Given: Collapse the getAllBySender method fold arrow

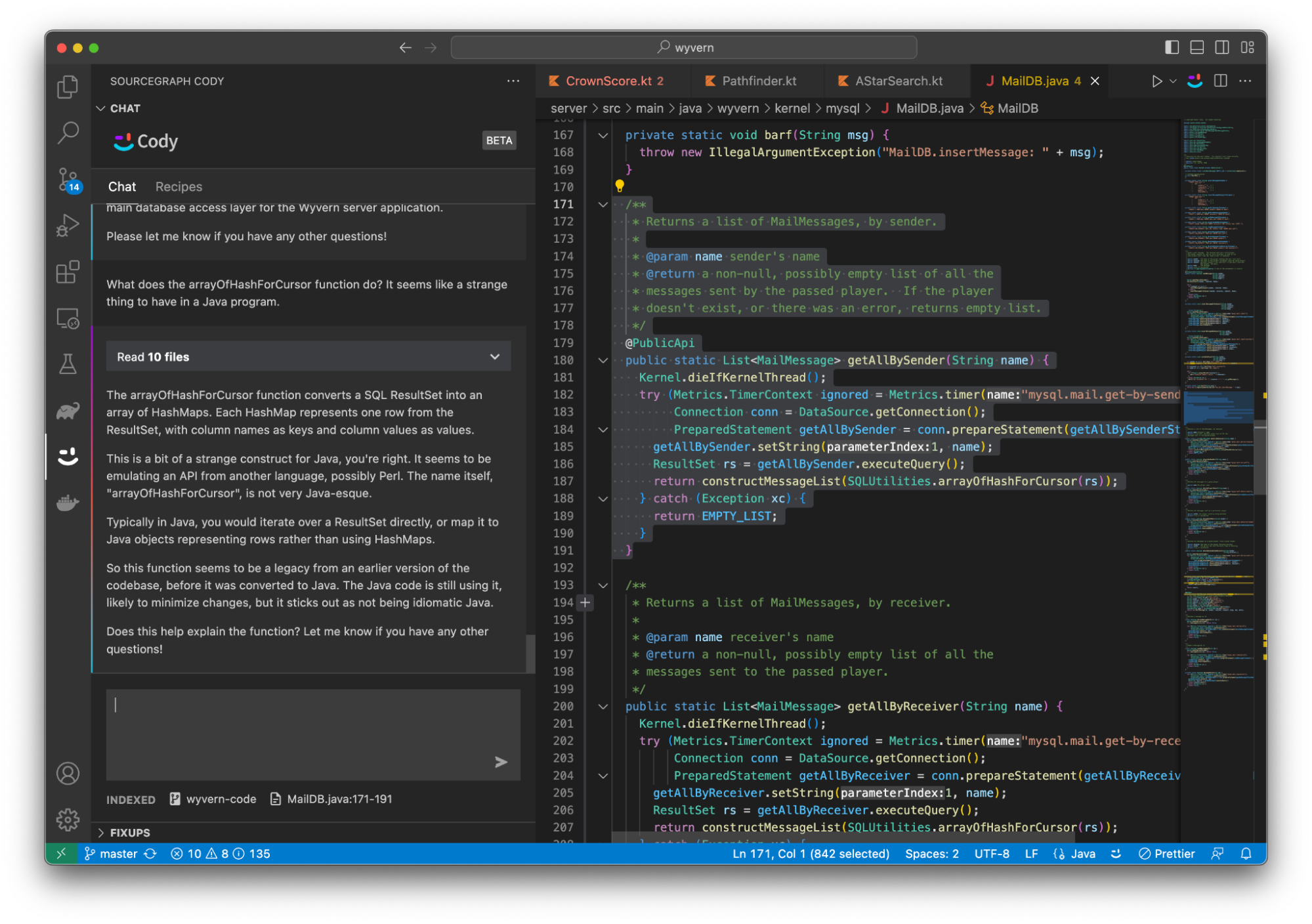Looking at the screenshot, I should pos(603,360).
